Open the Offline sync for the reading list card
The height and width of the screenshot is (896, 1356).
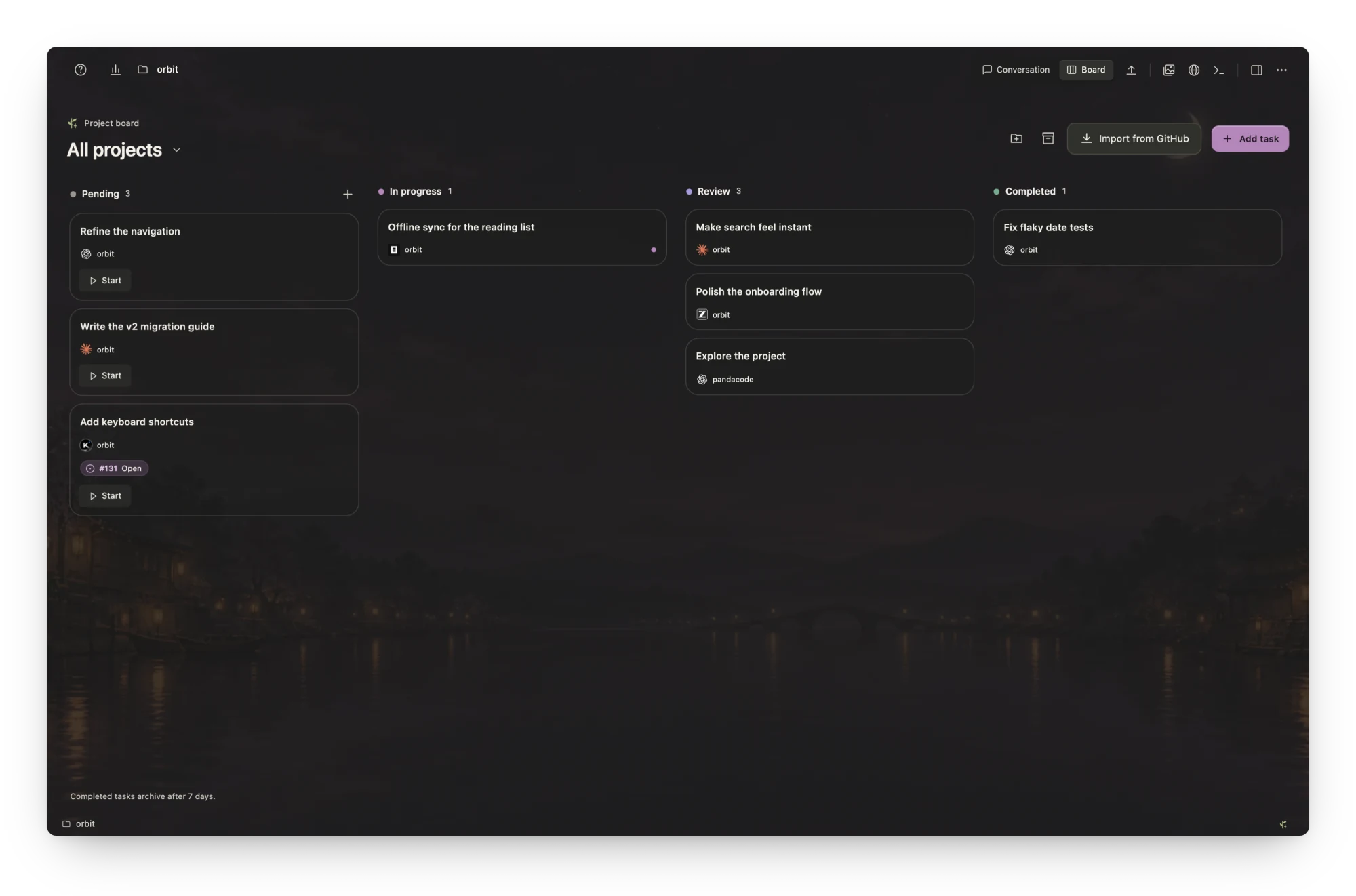(522, 238)
